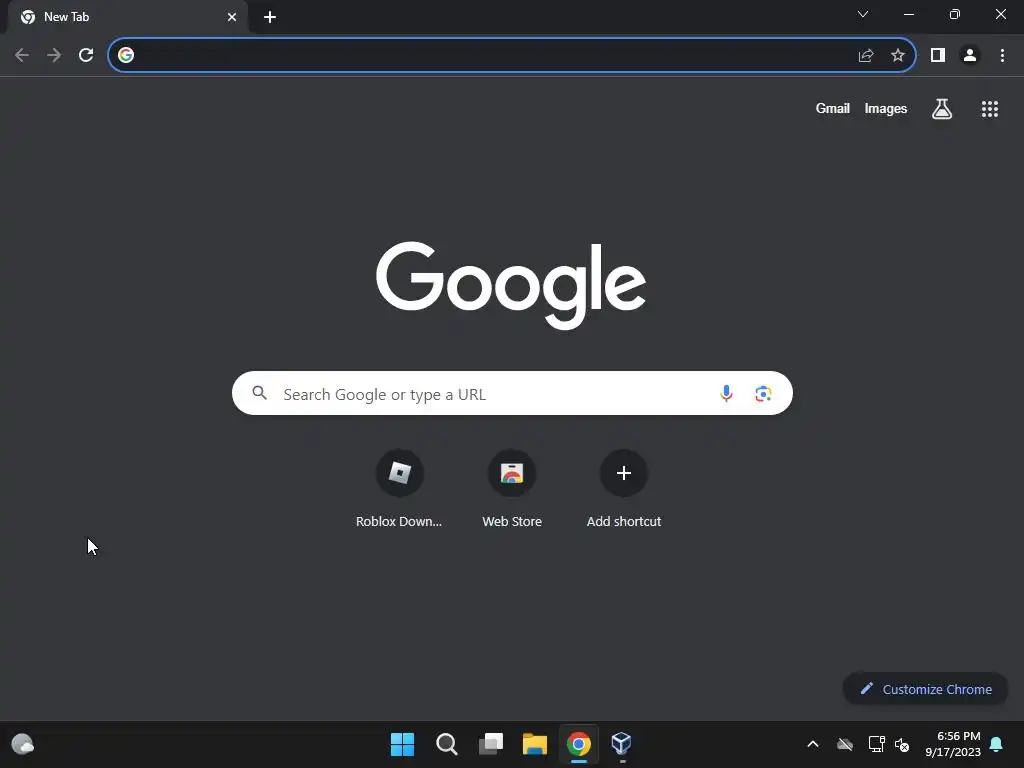
Task: Search by image with Google Lens icon
Action: click(763, 393)
